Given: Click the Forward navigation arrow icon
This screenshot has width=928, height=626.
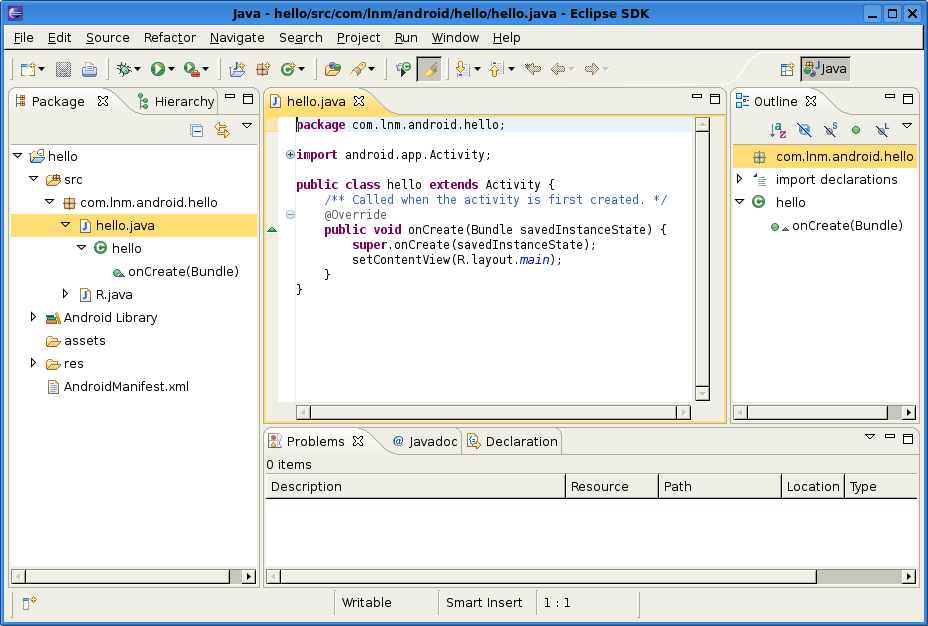Looking at the screenshot, I should pyautogui.click(x=592, y=69).
